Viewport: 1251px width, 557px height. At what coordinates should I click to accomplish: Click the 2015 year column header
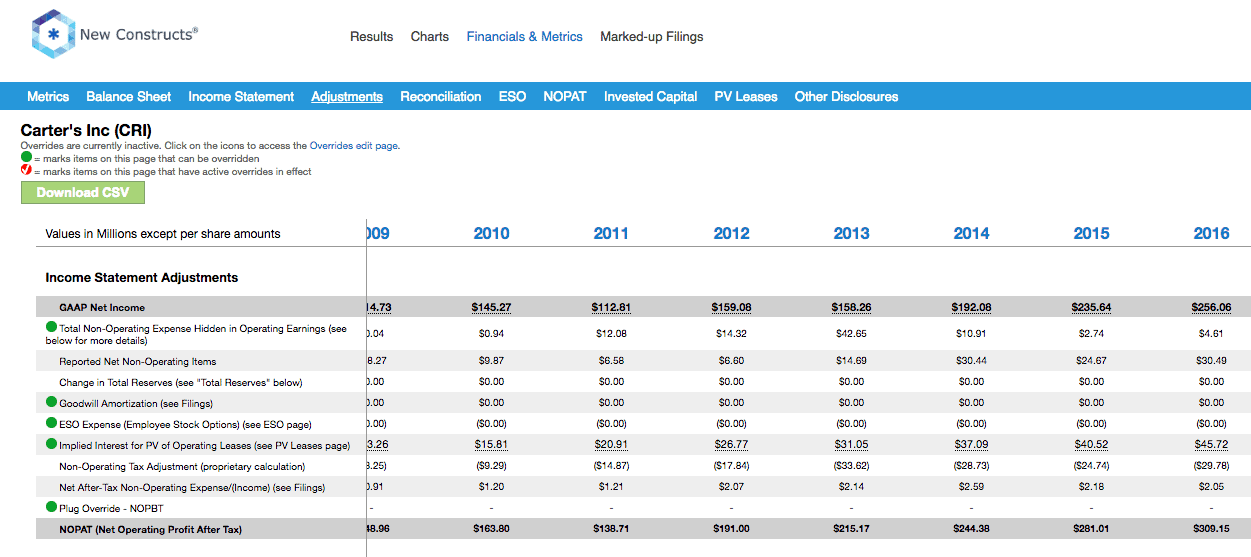(x=1091, y=233)
